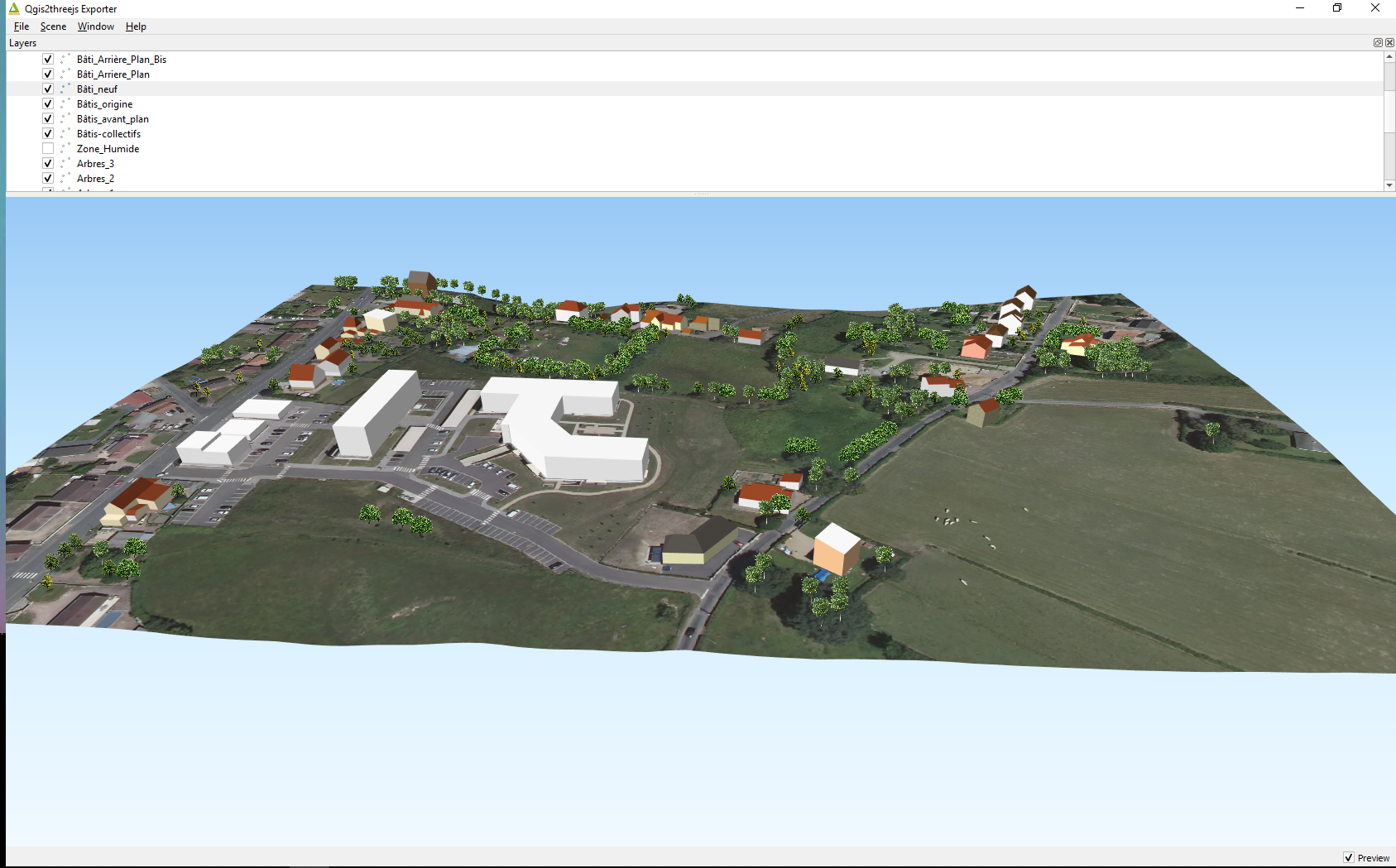Click the point layer icon of Bâtis-collectifs

(x=65, y=134)
